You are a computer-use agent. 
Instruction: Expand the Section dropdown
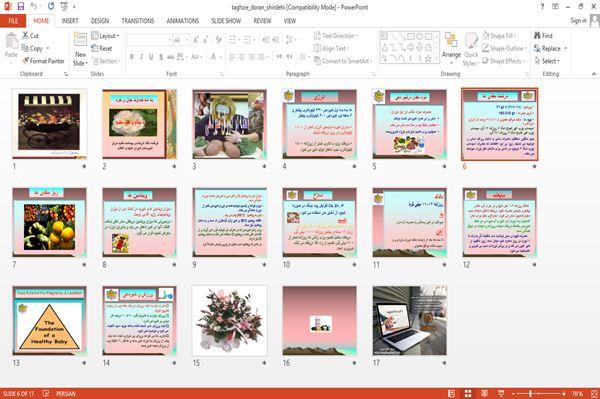(x=106, y=61)
